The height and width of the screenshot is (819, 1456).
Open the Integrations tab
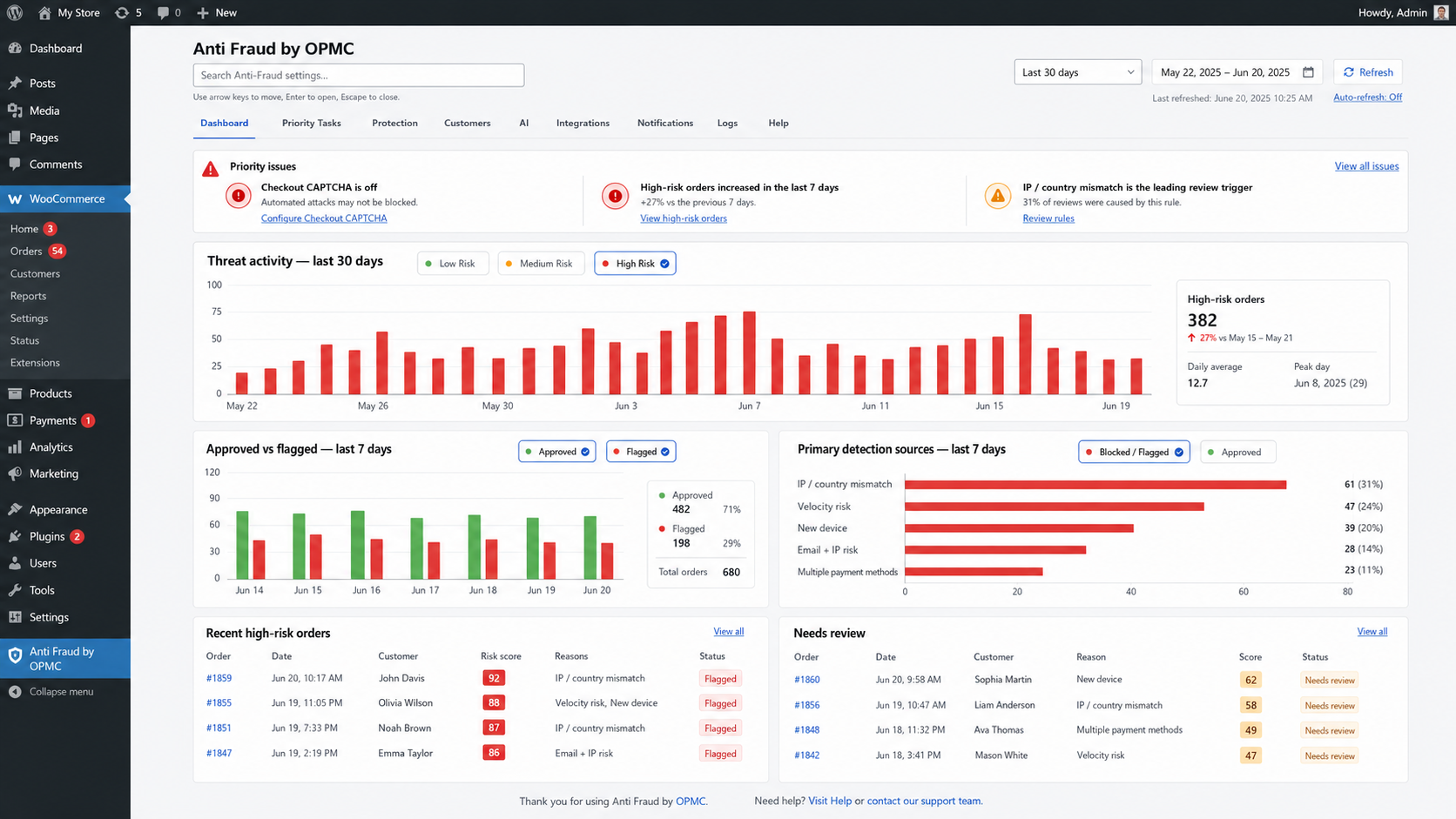click(x=583, y=123)
